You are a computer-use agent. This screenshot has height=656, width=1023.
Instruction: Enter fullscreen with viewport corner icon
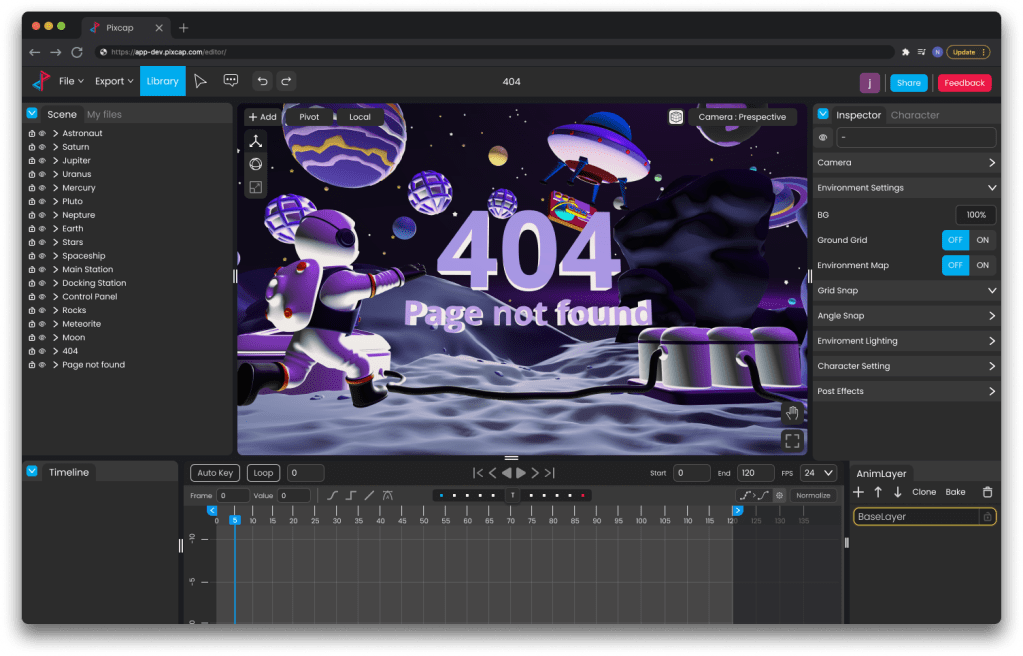[792, 440]
